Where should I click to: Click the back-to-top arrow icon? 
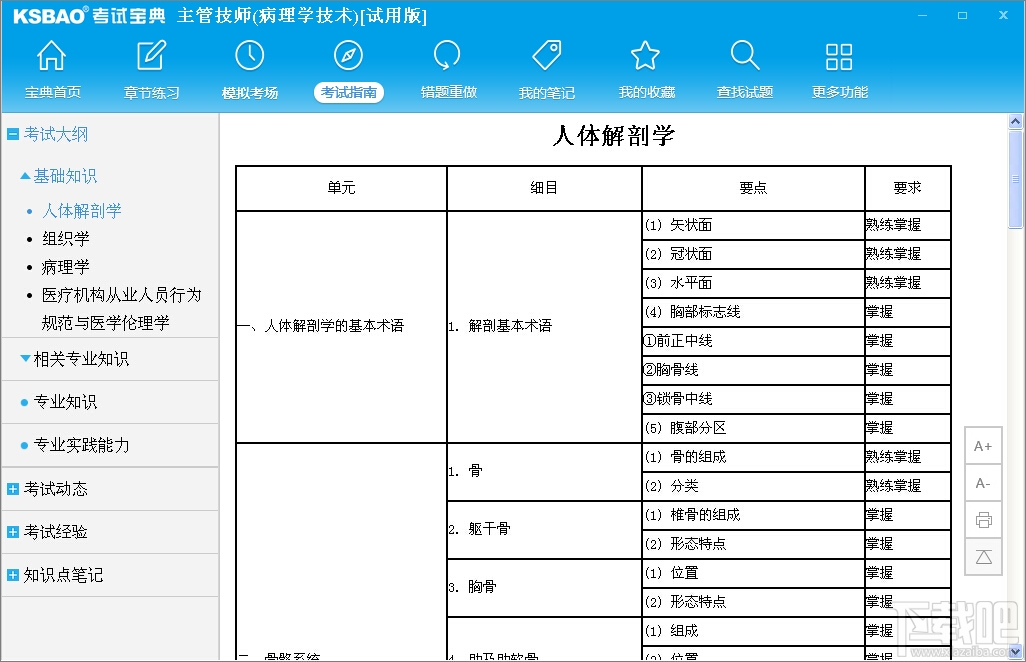click(983, 557)
